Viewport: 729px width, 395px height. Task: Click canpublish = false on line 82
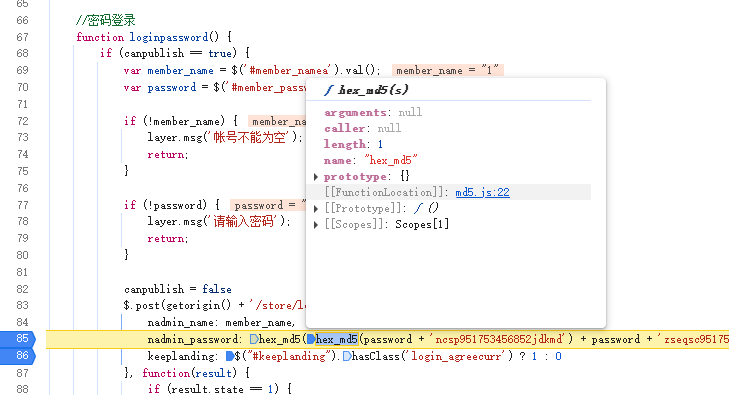point(178,289)
